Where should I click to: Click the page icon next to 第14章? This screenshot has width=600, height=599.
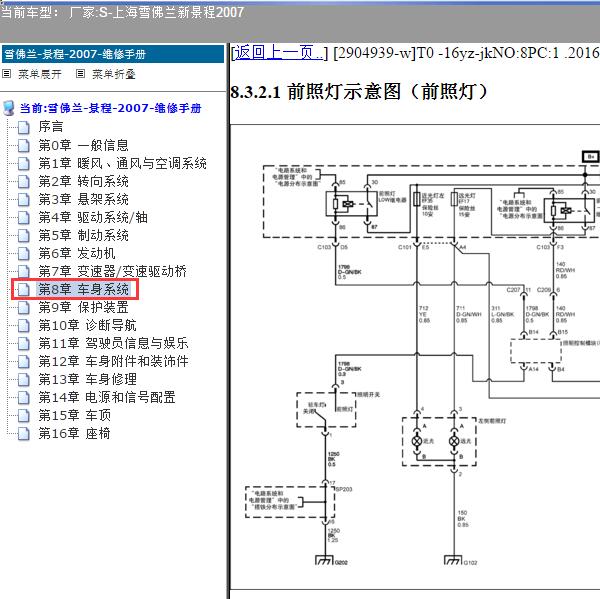(x=24, y=398)
